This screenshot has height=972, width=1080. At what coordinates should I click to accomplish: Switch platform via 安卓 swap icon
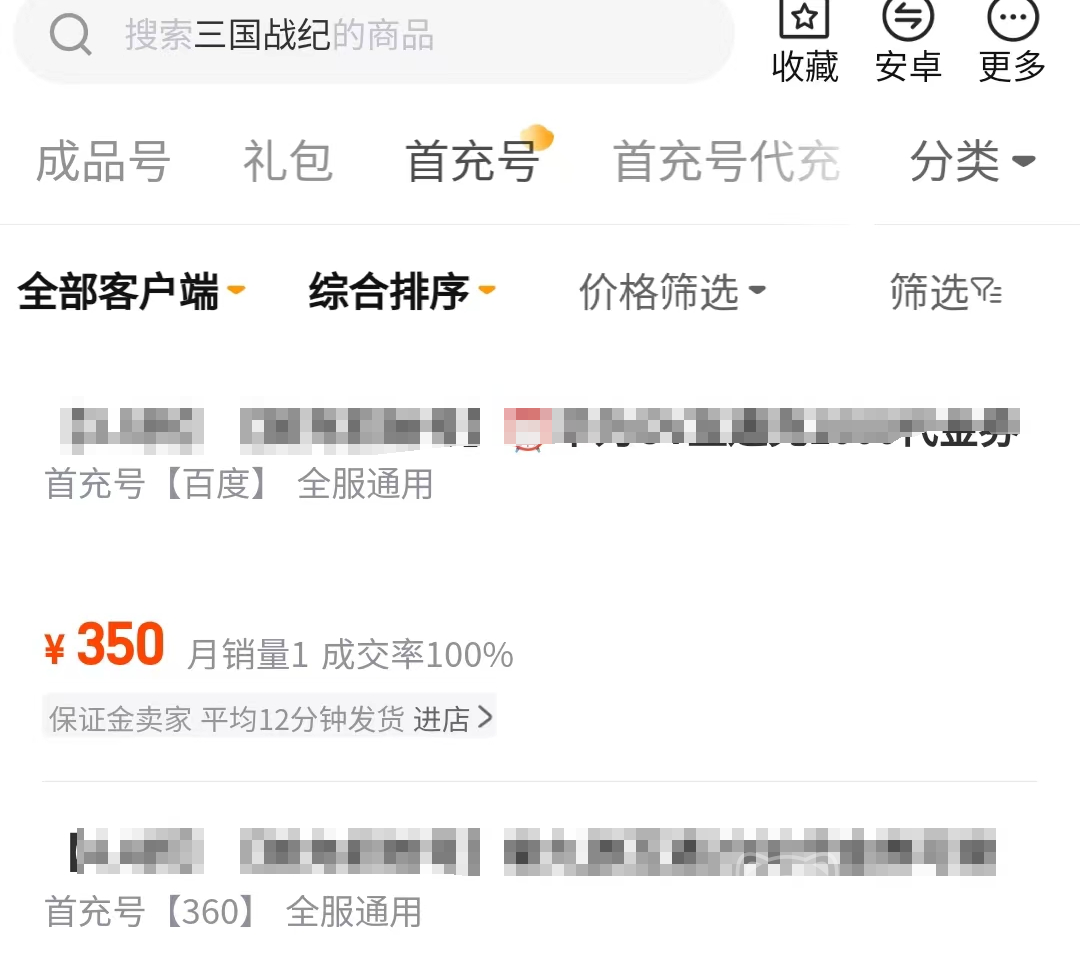pyautogui.click(x=908, y=18)
